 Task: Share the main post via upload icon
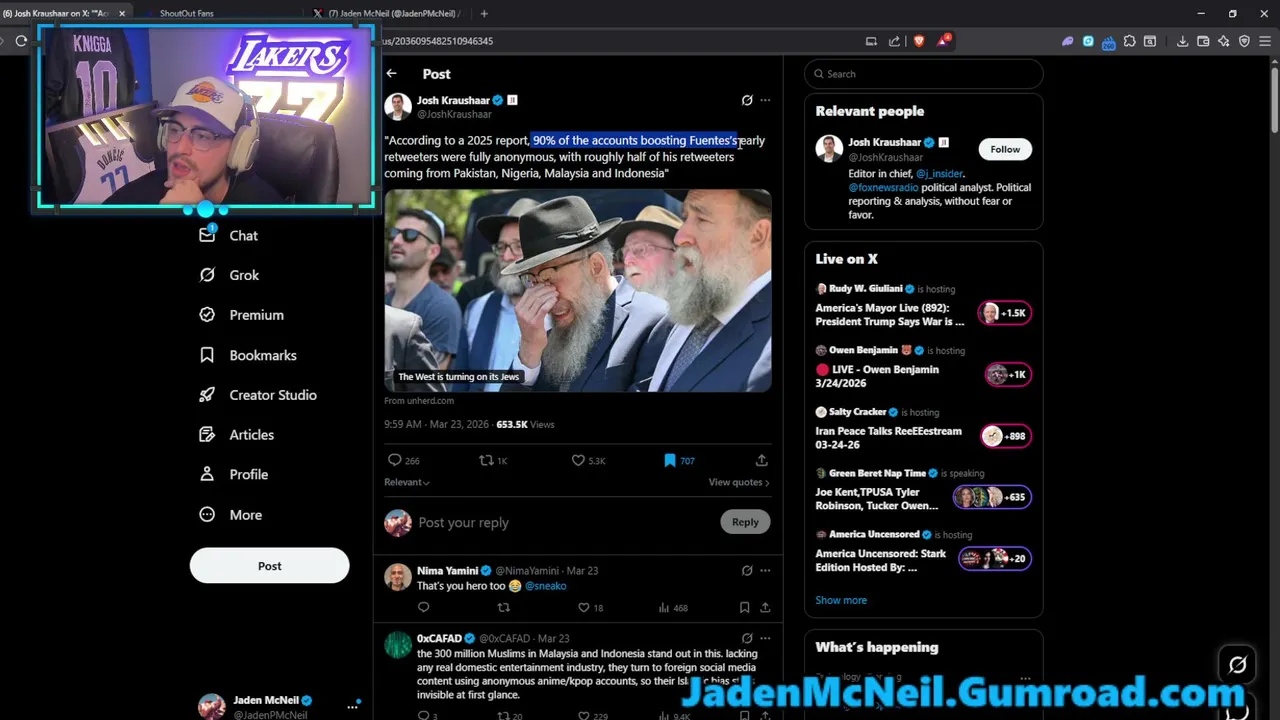762,460
